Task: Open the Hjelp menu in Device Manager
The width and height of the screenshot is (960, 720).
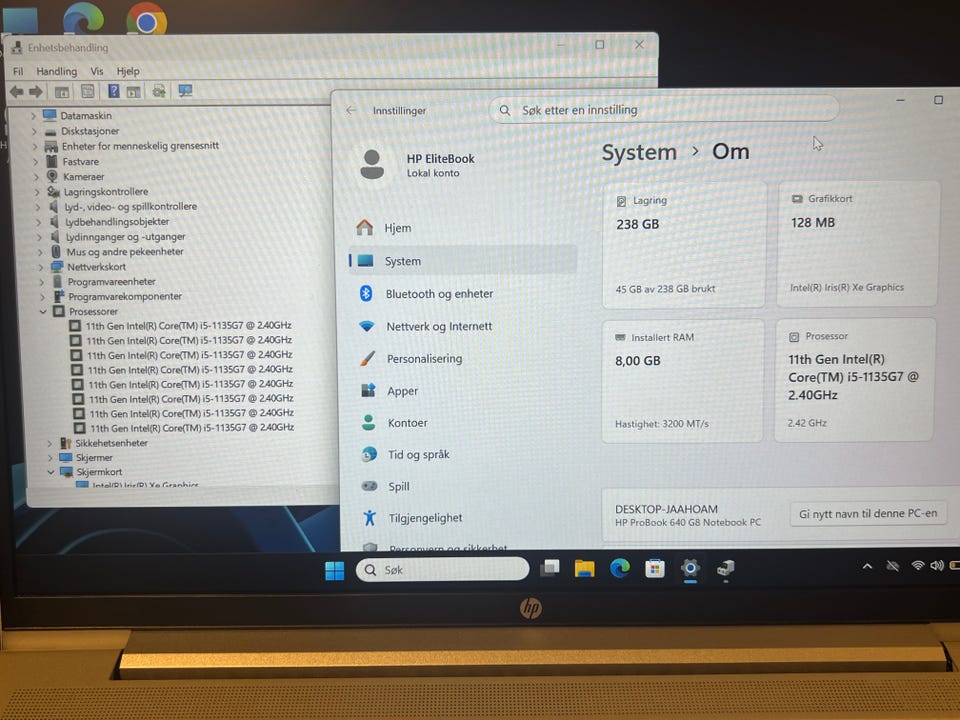Action: [x=128, y=71]
